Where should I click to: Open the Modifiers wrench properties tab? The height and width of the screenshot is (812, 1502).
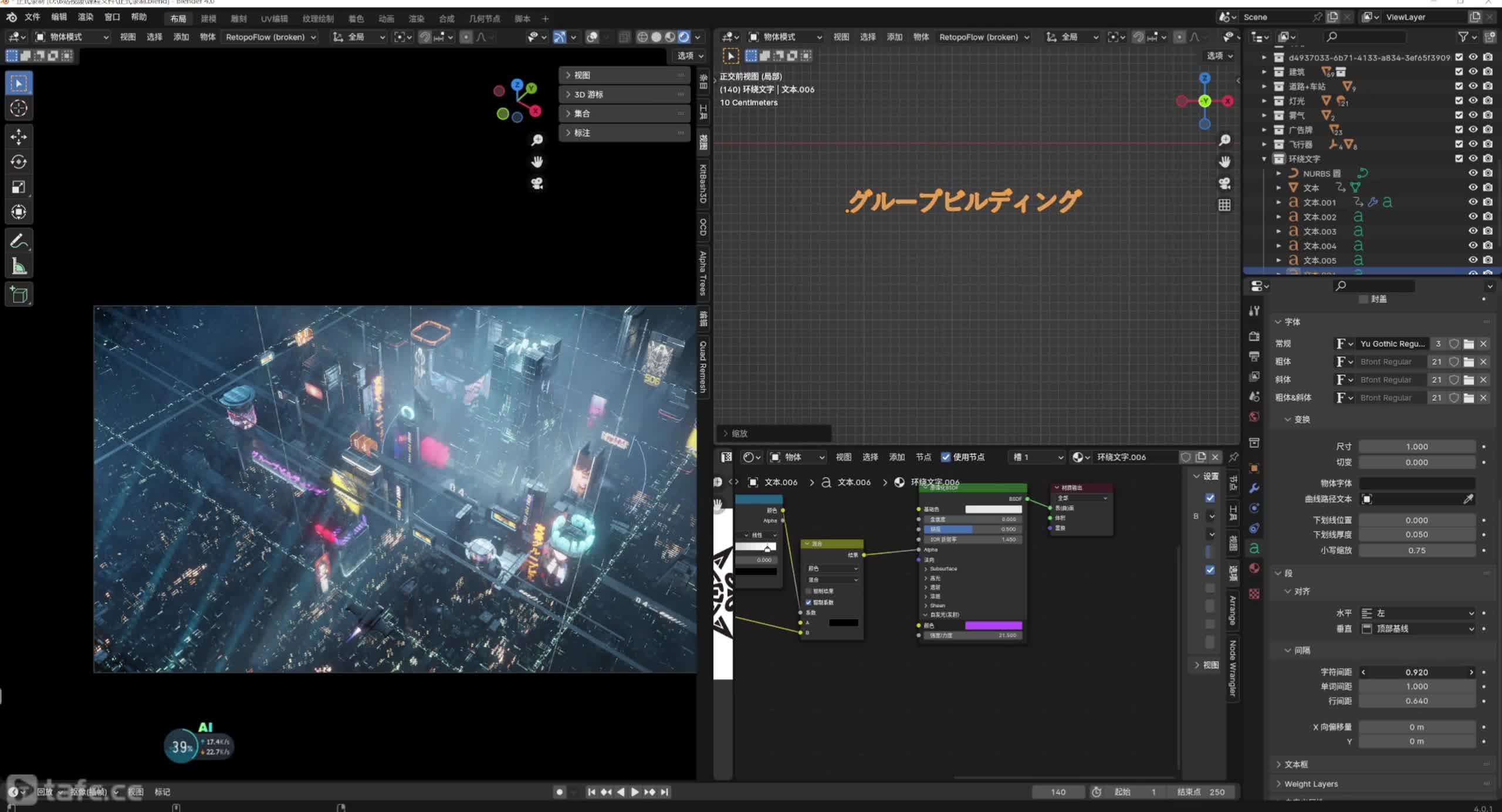click(1254, 488)
